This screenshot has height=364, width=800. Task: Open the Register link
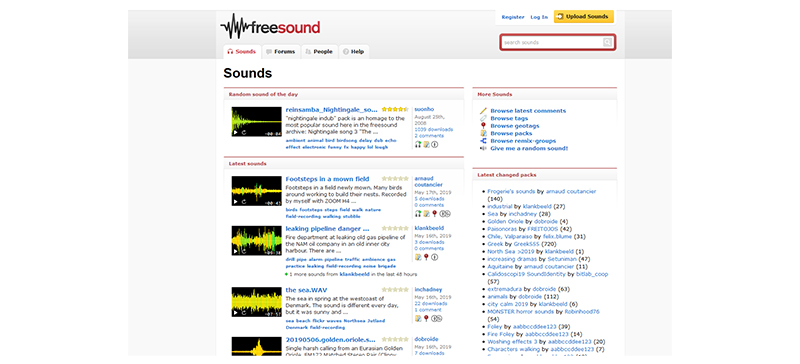point(513,17)
